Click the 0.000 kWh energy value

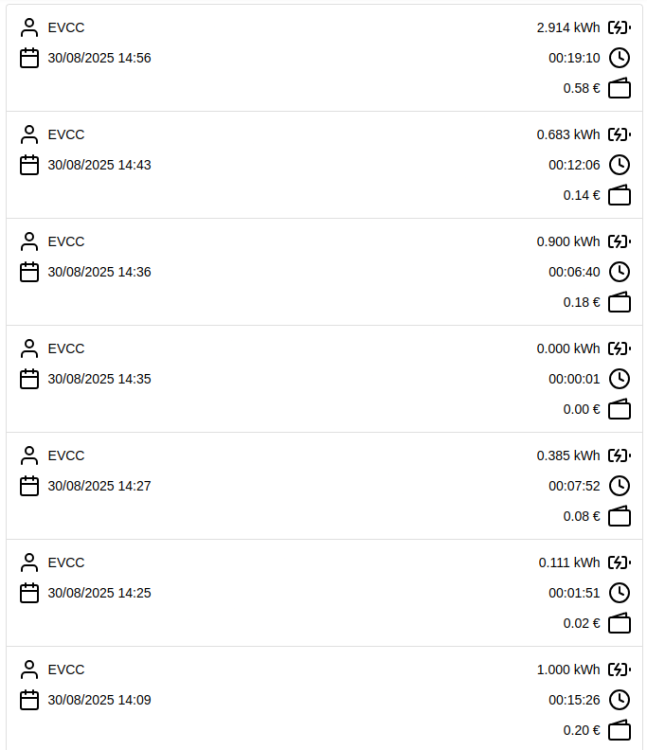point(568,349)
